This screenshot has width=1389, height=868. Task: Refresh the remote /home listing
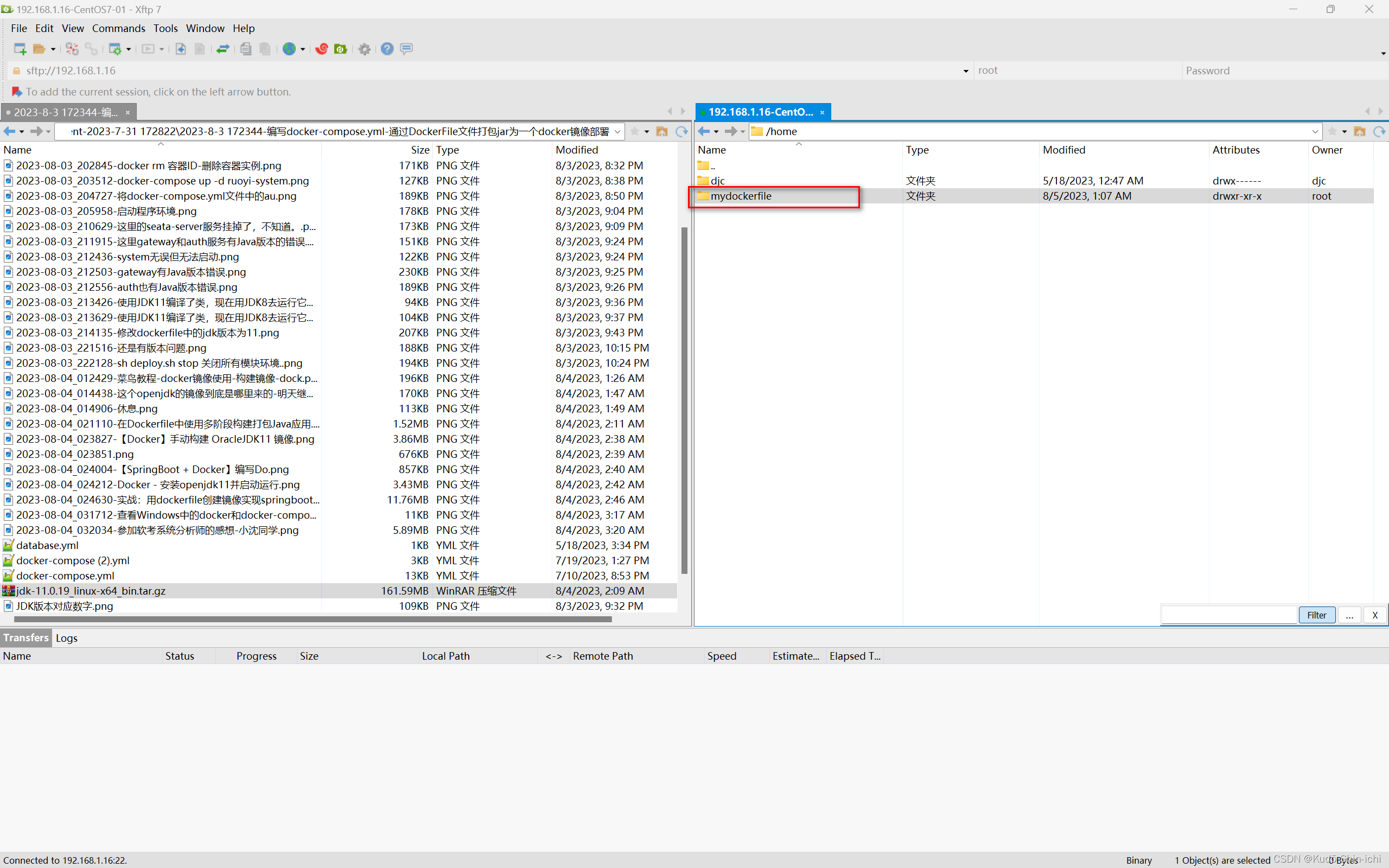click(1379, 131)
